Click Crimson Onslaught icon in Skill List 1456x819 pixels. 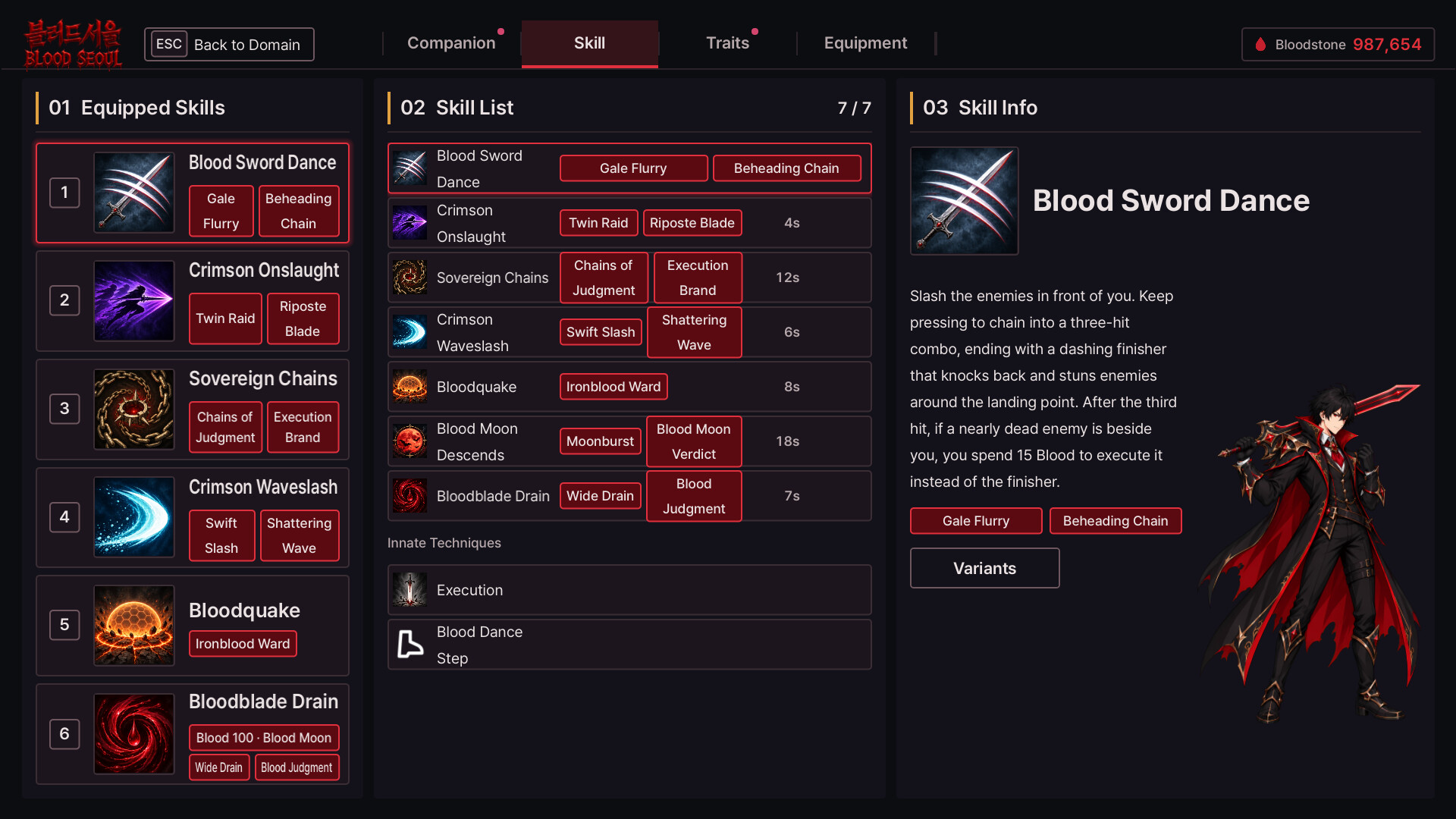[x=410, y=223]
